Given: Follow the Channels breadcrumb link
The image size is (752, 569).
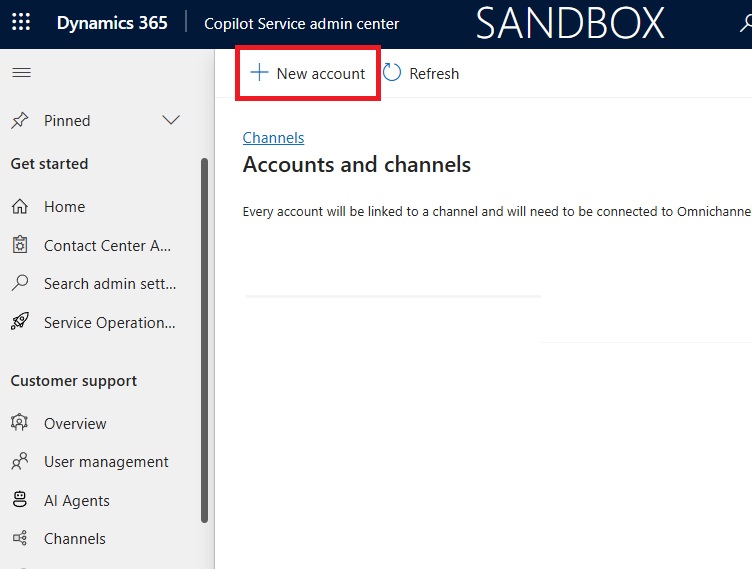Looking at the screenshot, I should pyautogui.click(x=273, y=138).
